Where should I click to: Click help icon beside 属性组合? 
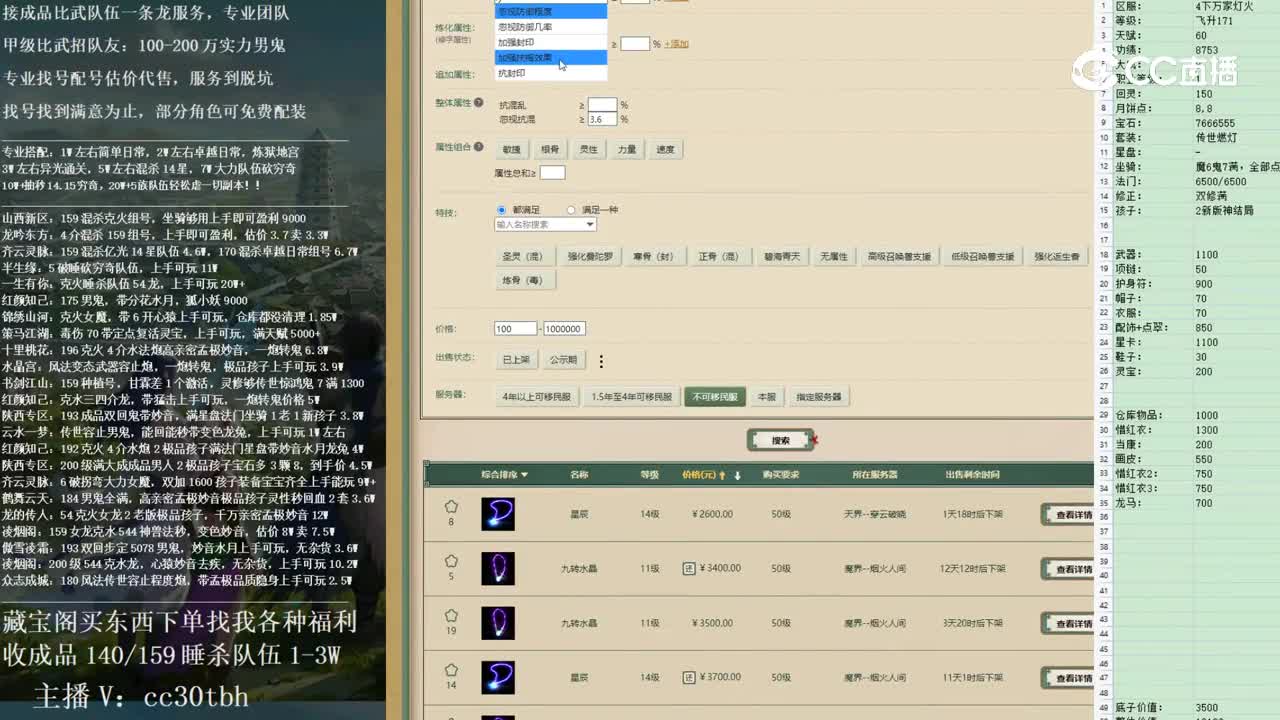pyautogui.click(x=479, y=146)
